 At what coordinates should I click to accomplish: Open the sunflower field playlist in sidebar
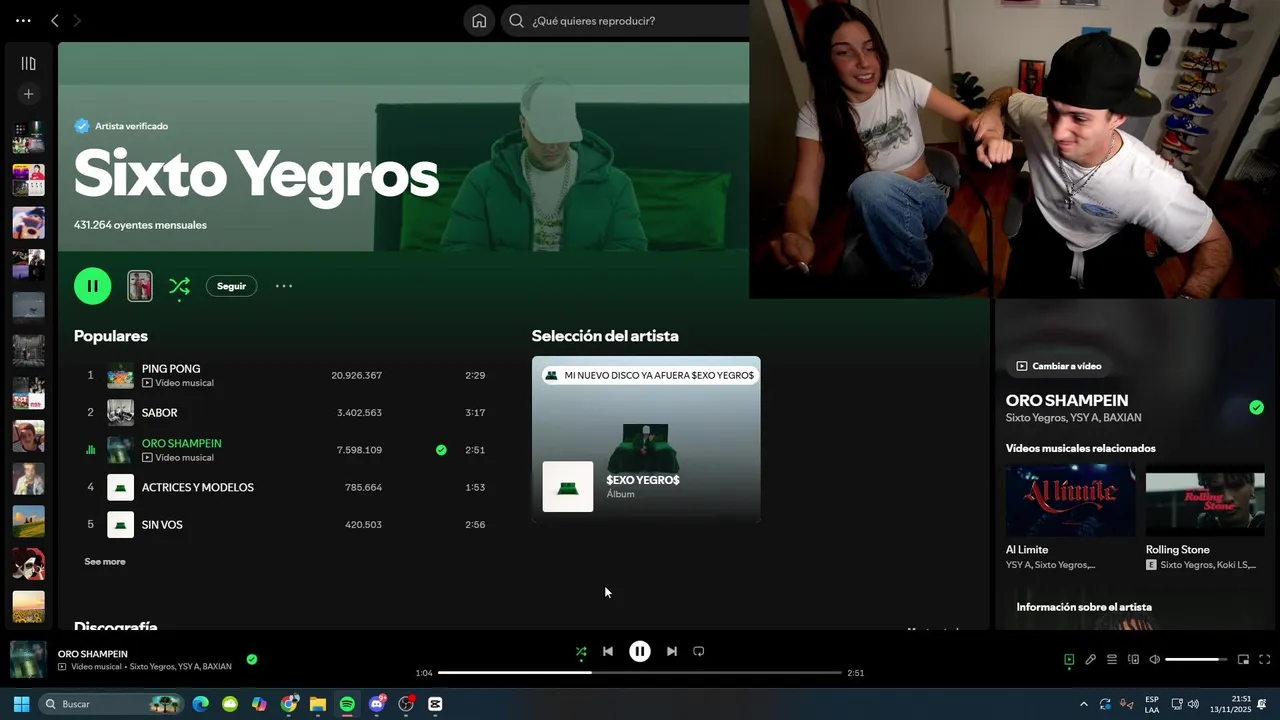coord(28,607)
